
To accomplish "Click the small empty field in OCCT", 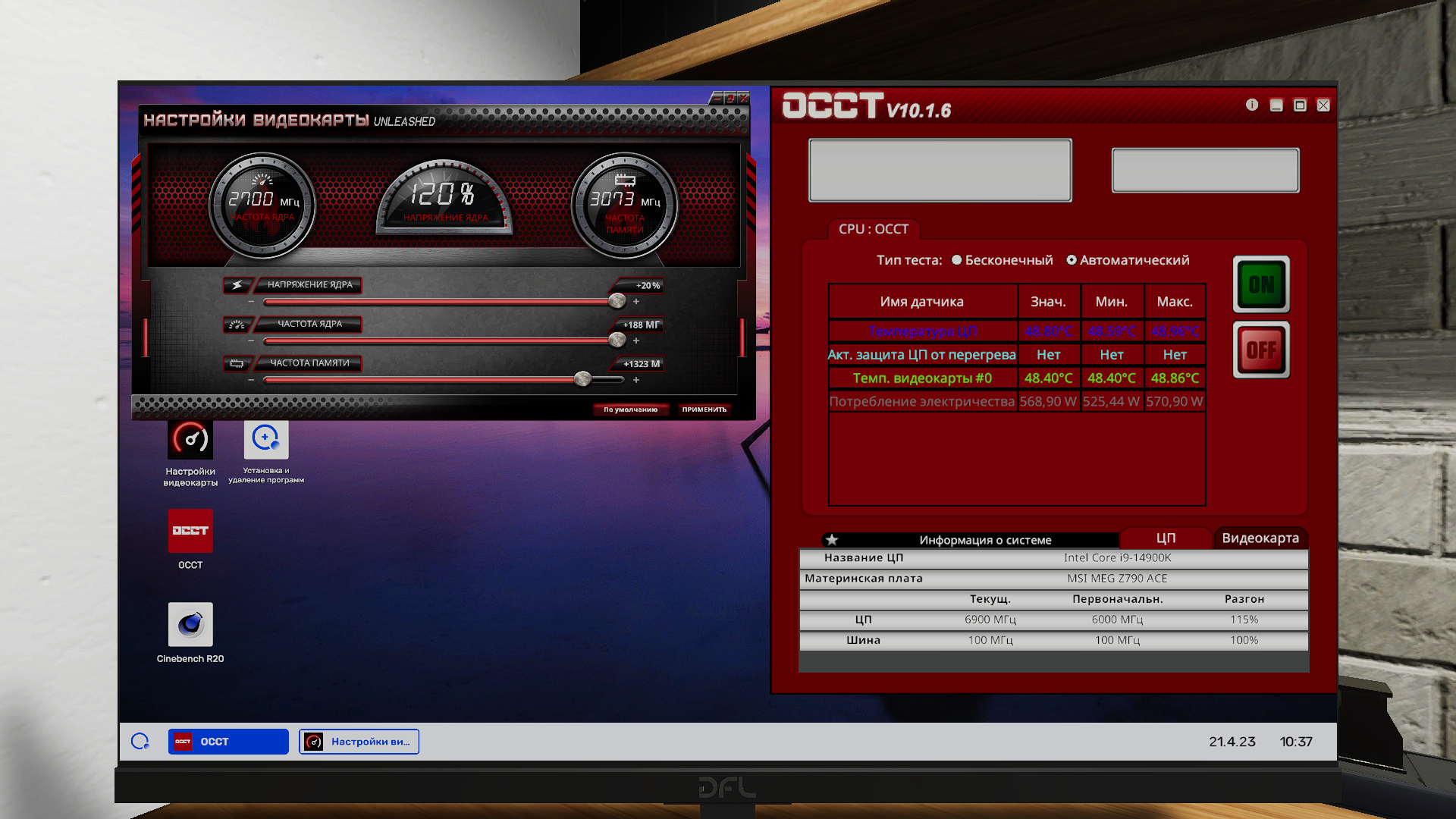I will click(x=1205, y=170).
